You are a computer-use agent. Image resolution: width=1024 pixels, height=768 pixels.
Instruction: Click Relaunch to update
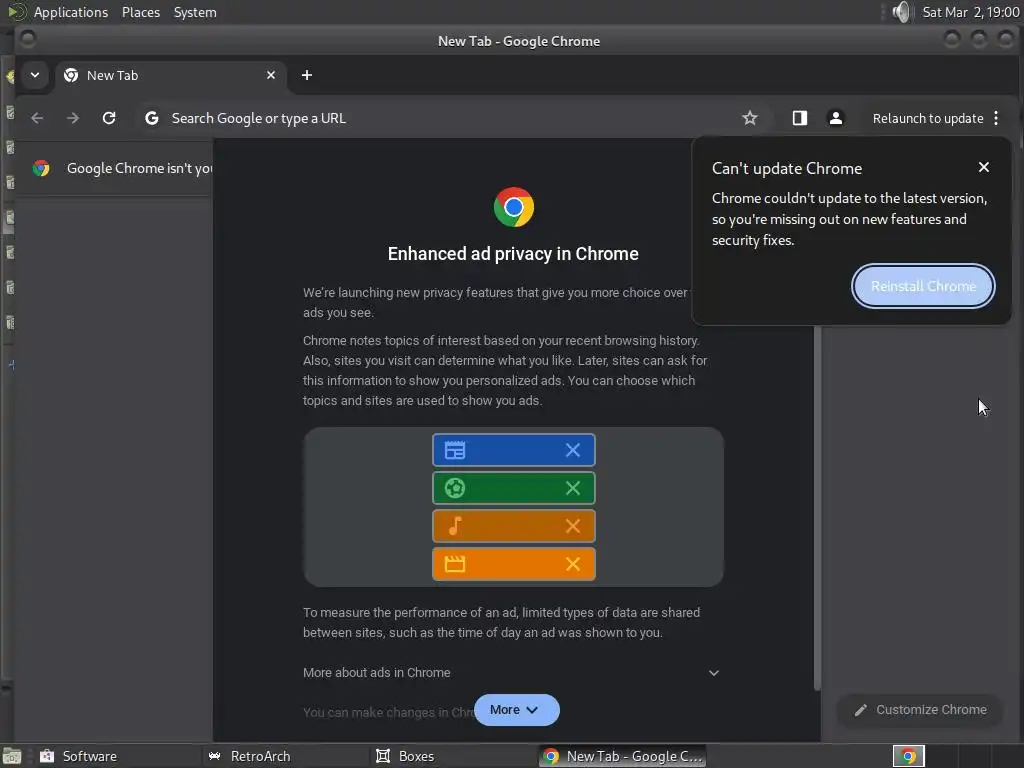click(x=927, y=118)
